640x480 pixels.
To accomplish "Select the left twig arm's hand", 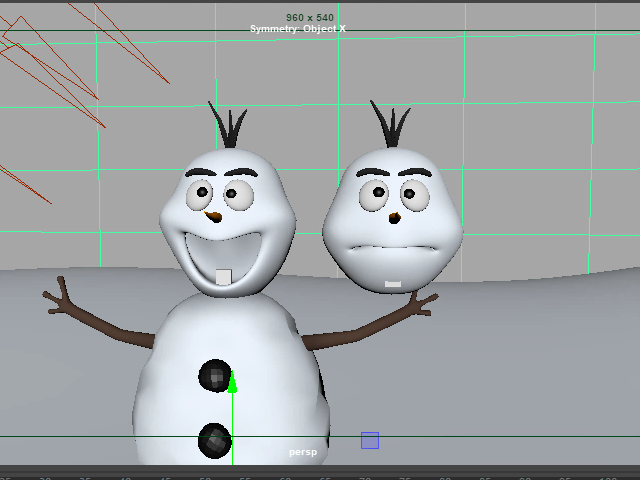I will 62,296.
